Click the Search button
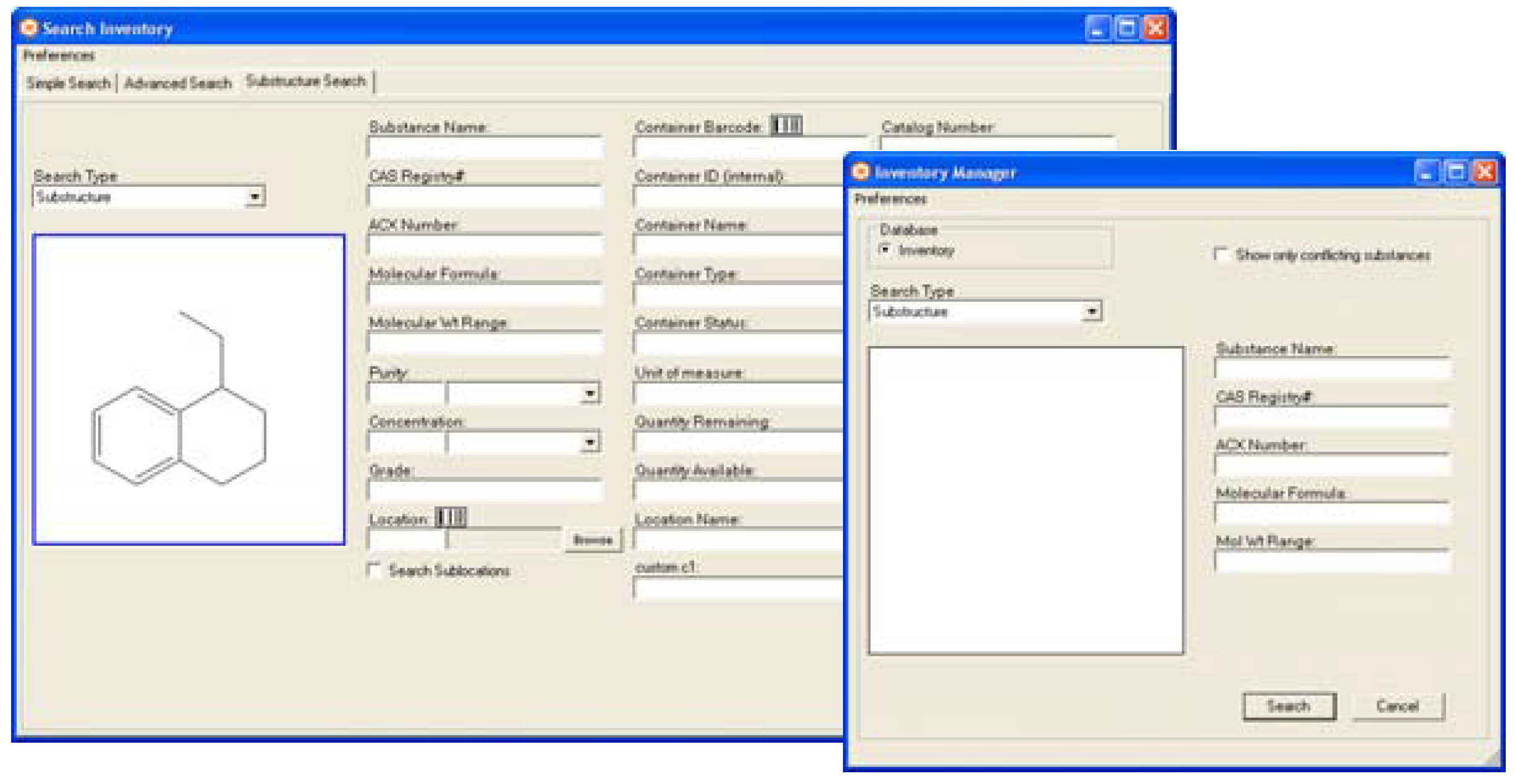 1289,706
